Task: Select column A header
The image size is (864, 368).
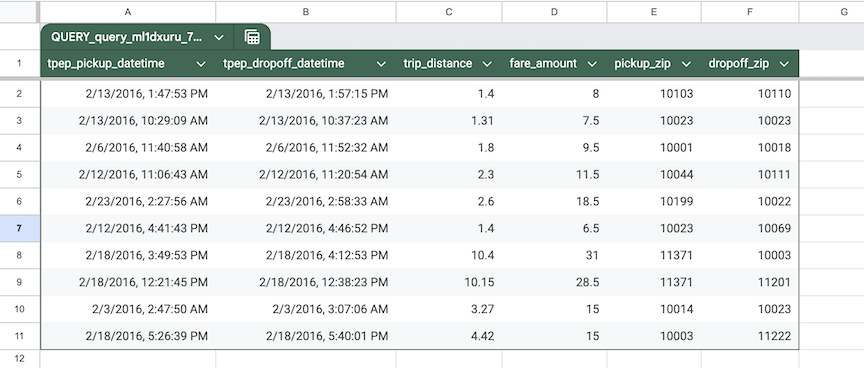Action: click(x=128, y=12)
